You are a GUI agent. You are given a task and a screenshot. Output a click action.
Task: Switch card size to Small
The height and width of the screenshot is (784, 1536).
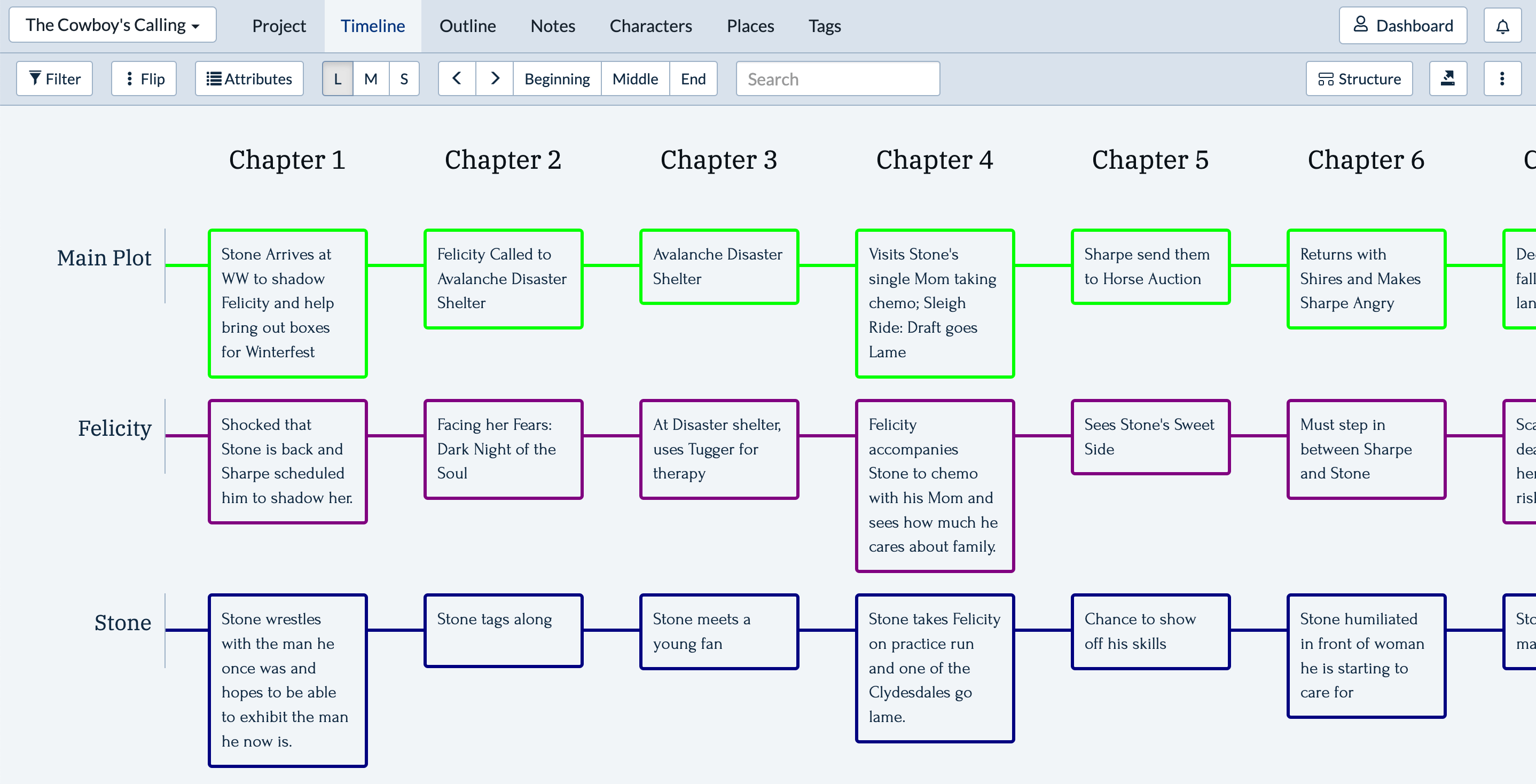click(x=404, y=79)
